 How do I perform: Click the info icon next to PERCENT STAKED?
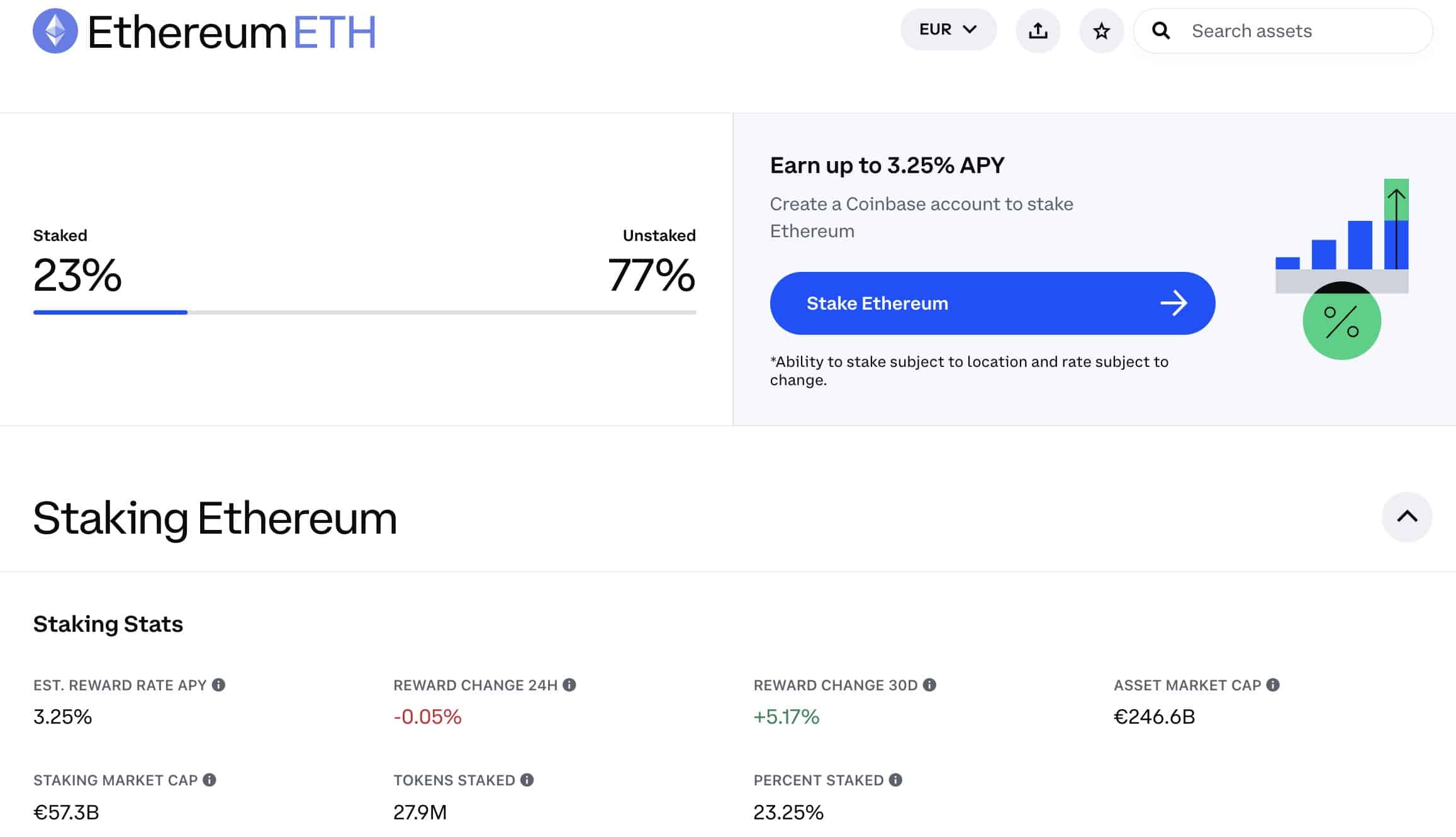pyautogui.click(x=894, y=780)
